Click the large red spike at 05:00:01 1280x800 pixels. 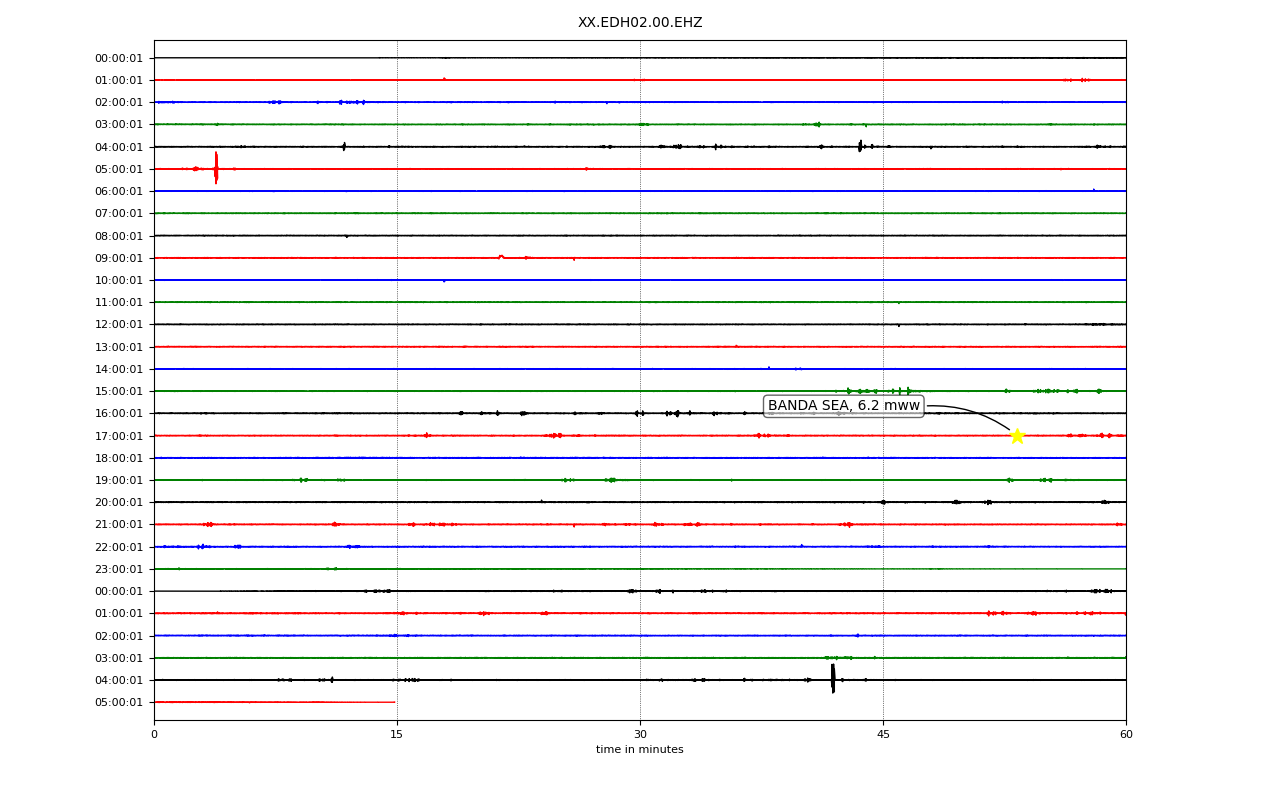coord(216,168)
